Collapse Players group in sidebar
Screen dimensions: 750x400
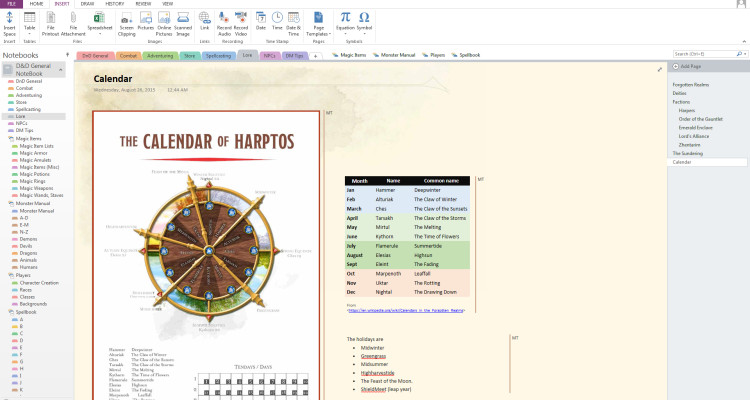[11, 276]
